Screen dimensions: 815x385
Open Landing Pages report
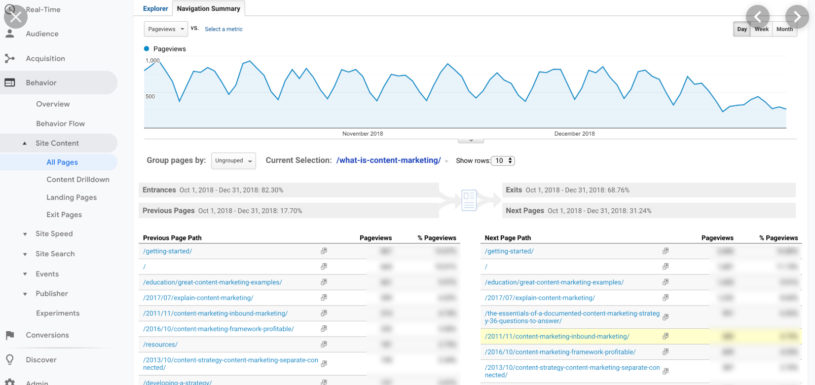coord(71,197)
